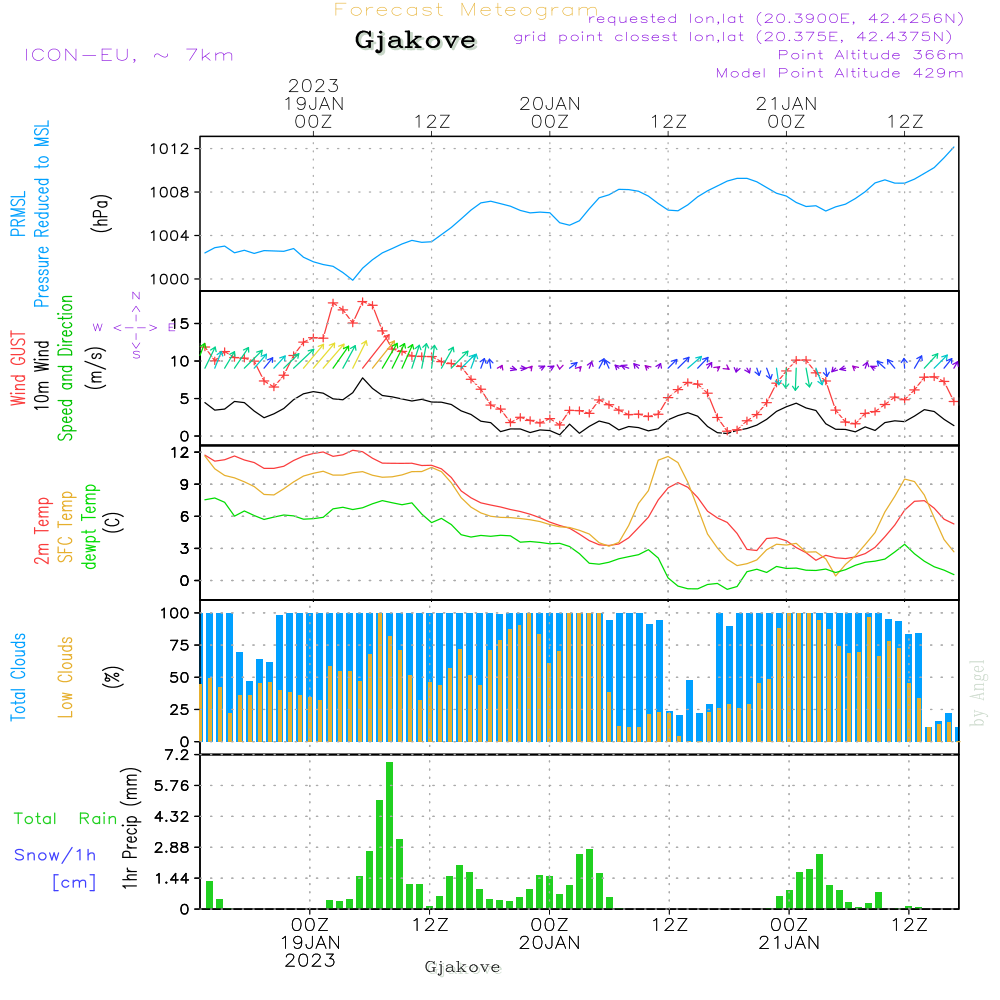Click the blue 'Total Clouds' label

18,677
